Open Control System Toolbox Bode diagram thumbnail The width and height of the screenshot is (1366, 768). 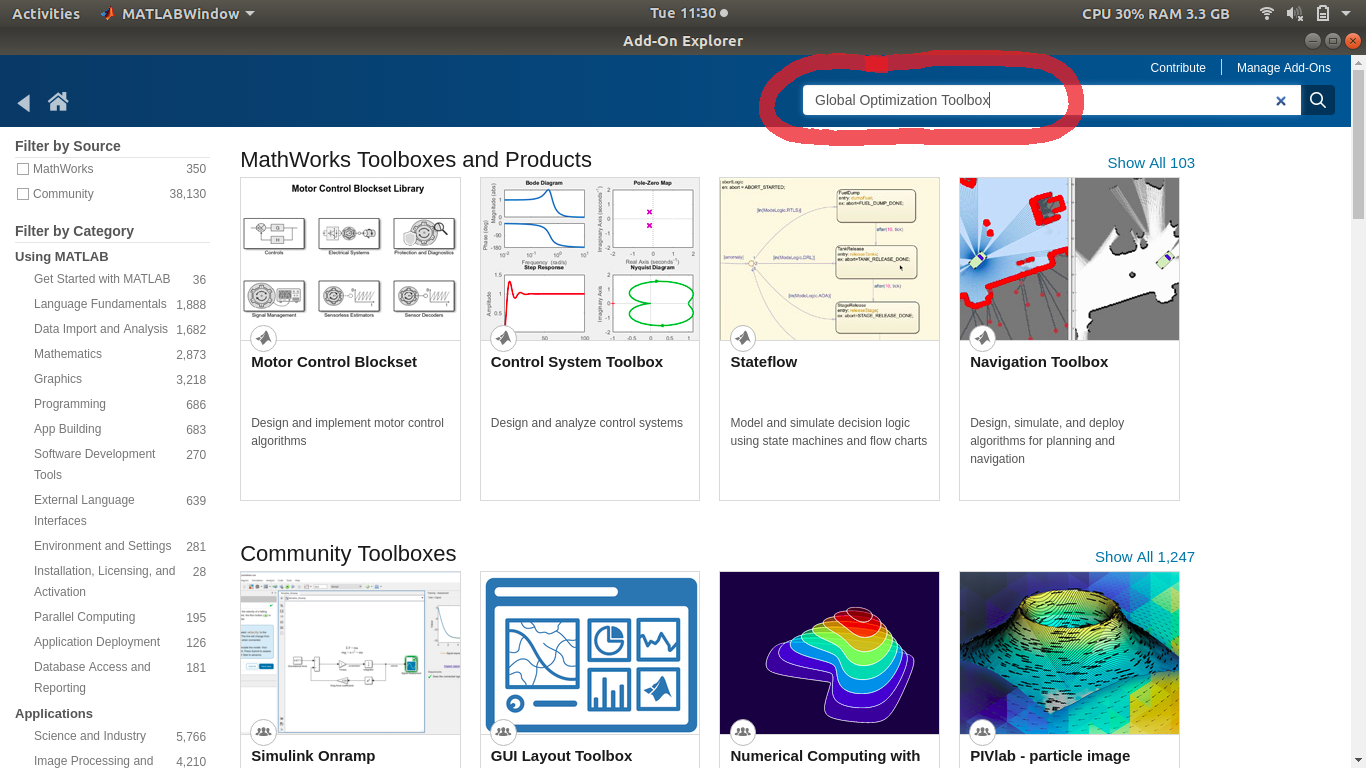point(590,259)
